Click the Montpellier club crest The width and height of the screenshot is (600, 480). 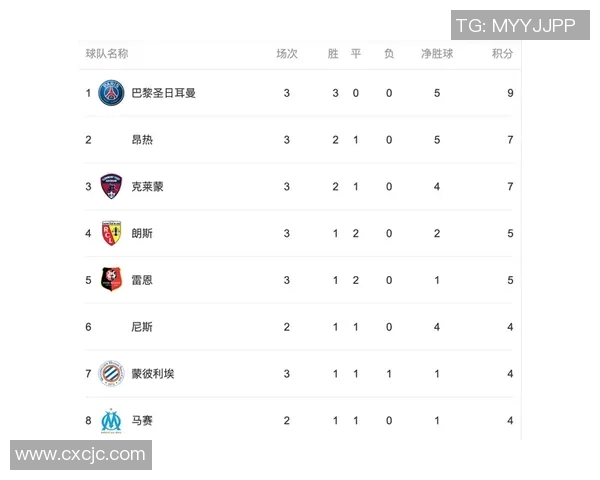pos(111,374)
